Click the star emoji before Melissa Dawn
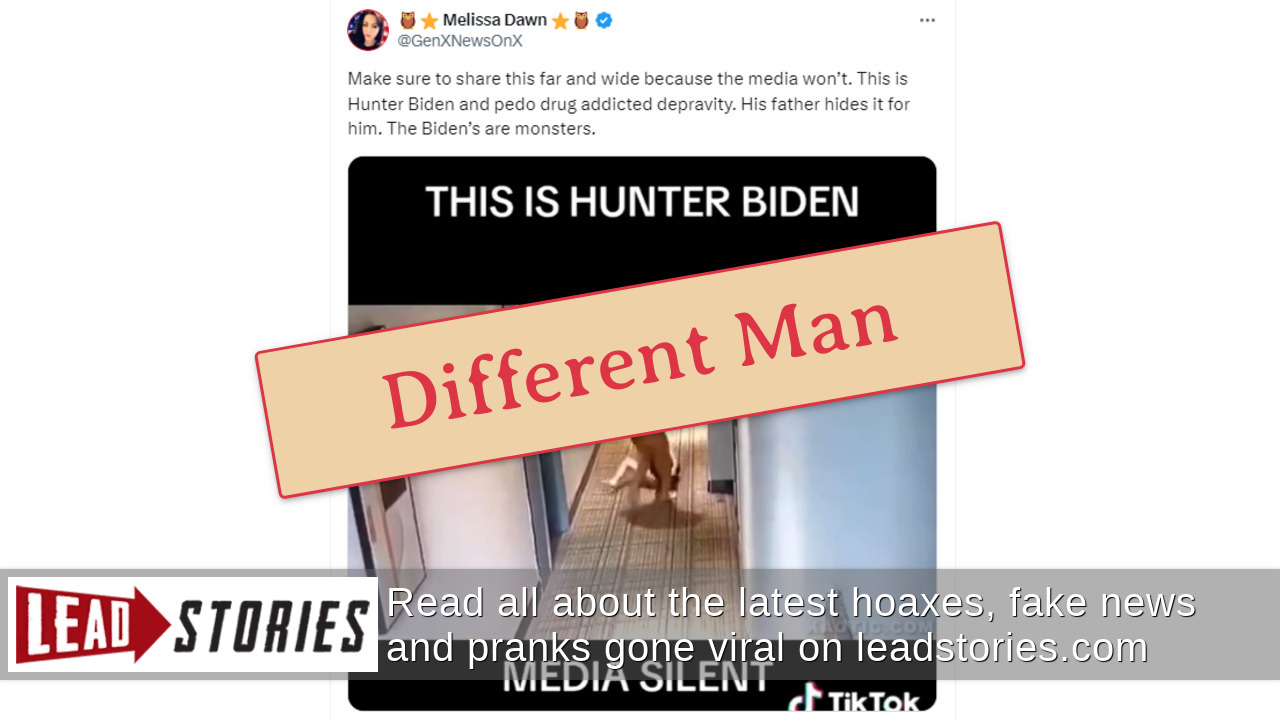Viewport: 1280px width, 720px height. [x=429, y=20]
